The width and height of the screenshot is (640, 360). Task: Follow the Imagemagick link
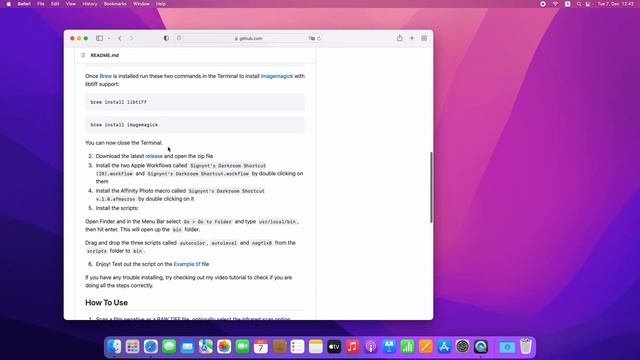click(x=277, y=76)
